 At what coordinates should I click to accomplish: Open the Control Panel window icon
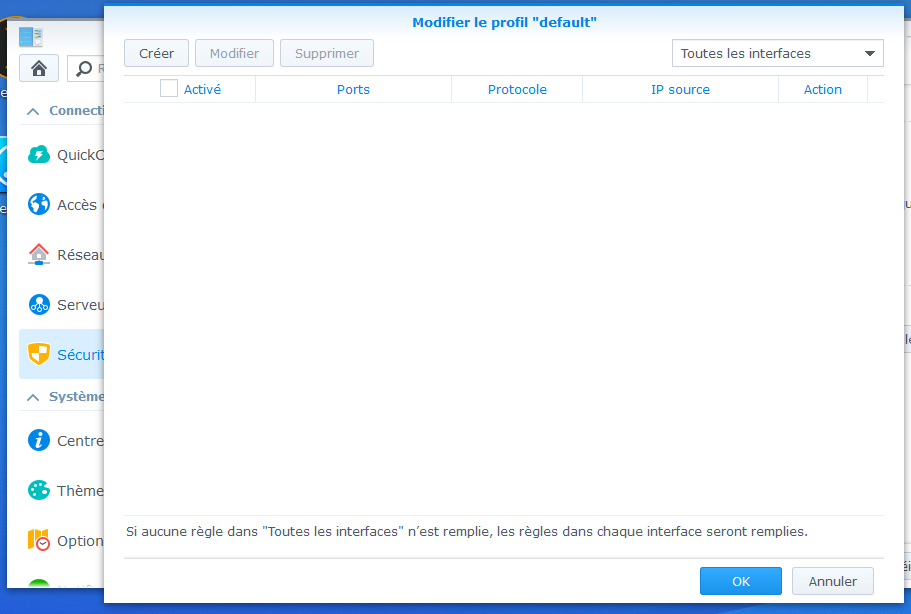[31, 37]
